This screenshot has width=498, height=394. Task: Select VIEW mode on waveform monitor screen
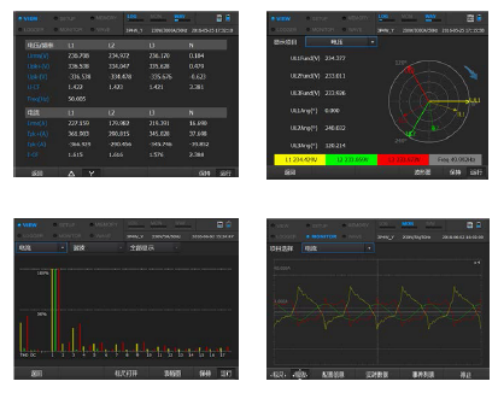click(280, 226)
